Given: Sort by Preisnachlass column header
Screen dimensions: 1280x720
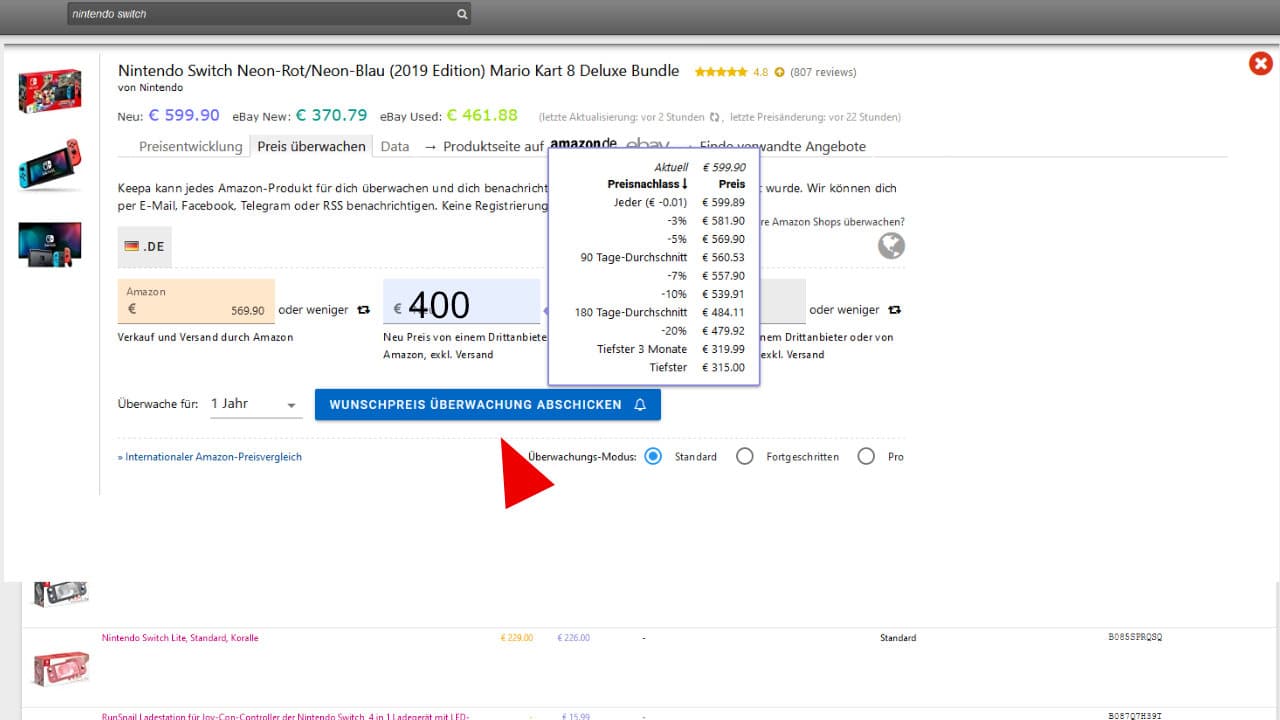Looking at the screenshot, I should [x=647, y=184].
